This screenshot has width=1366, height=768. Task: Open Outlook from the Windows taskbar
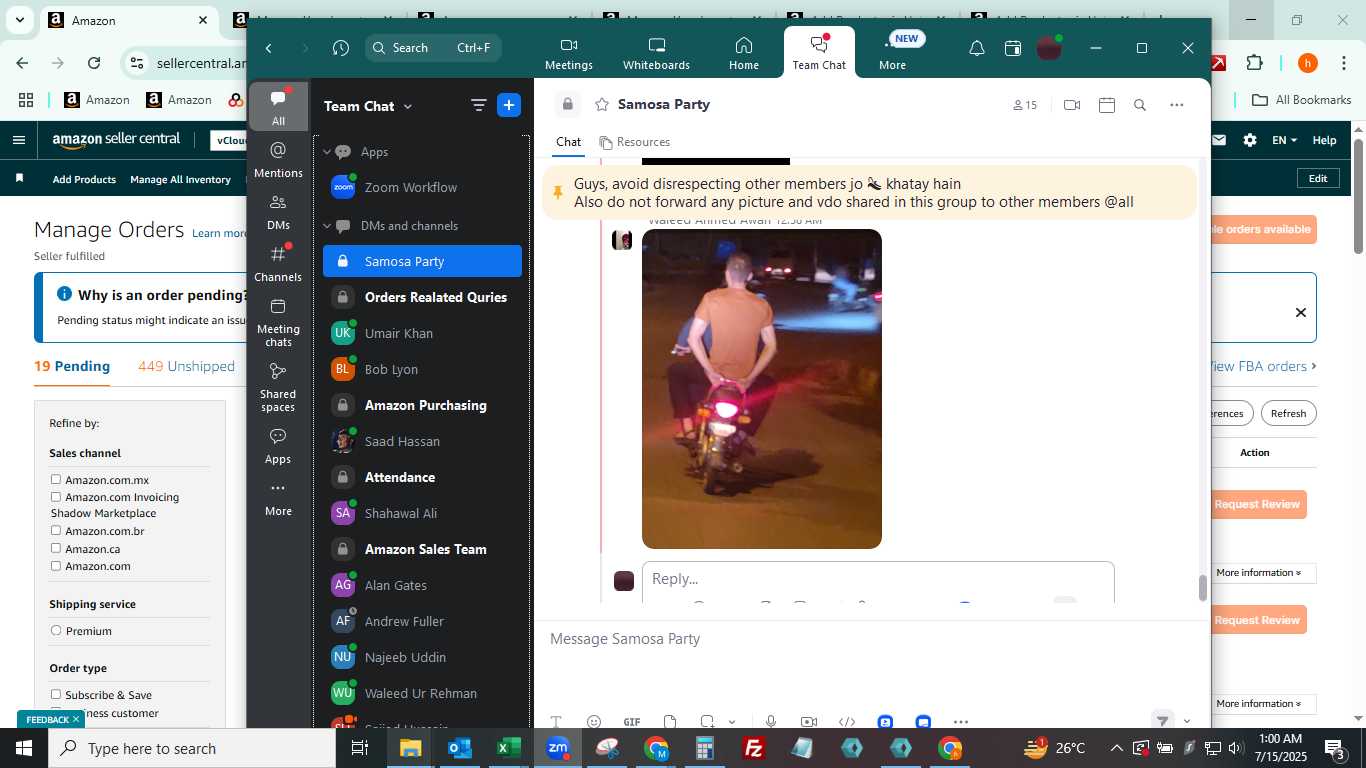click(x=459, y=748)
